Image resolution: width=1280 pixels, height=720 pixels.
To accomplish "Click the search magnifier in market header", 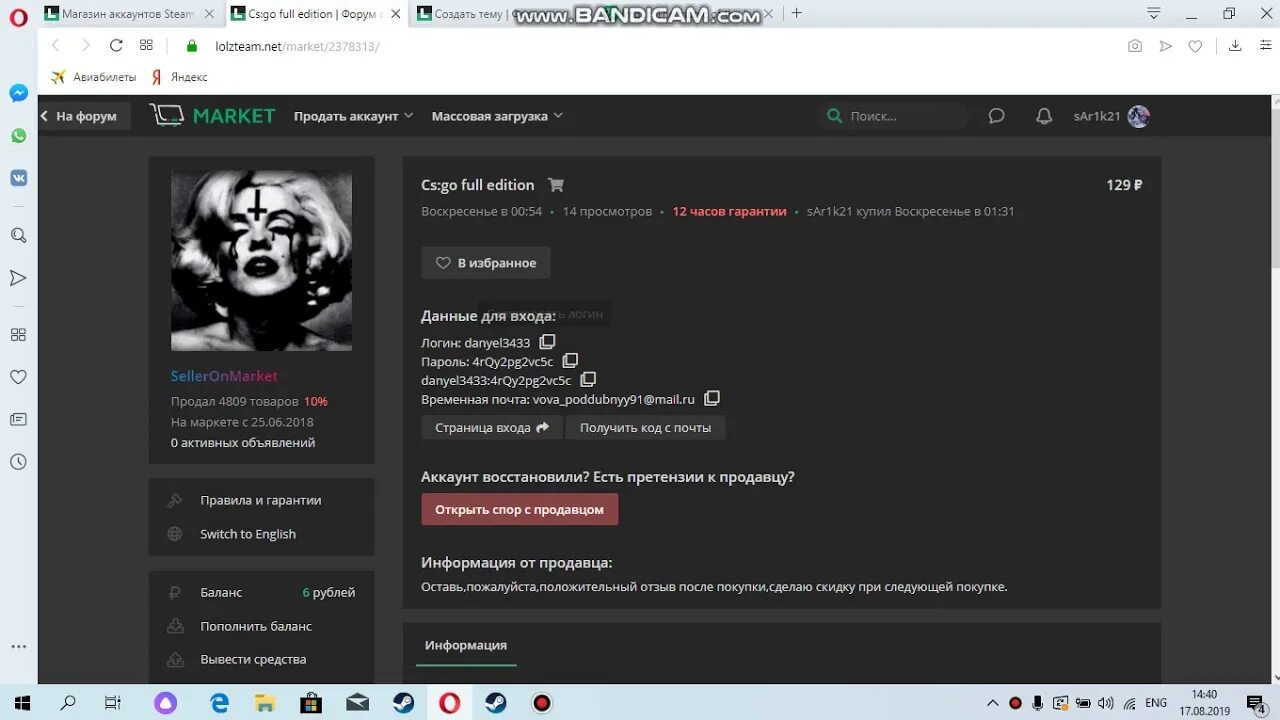I will 834,116.
